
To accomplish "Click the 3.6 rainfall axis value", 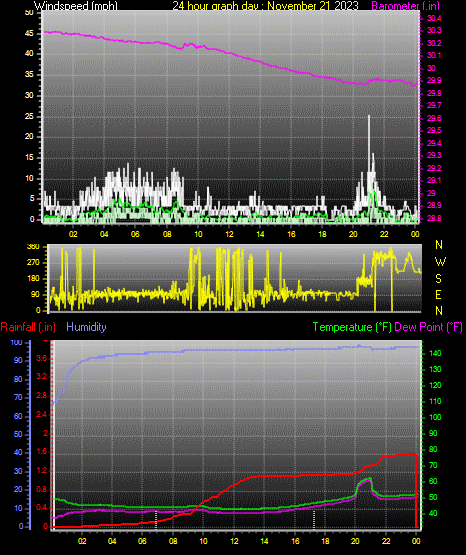I will (x=41, y=359).
